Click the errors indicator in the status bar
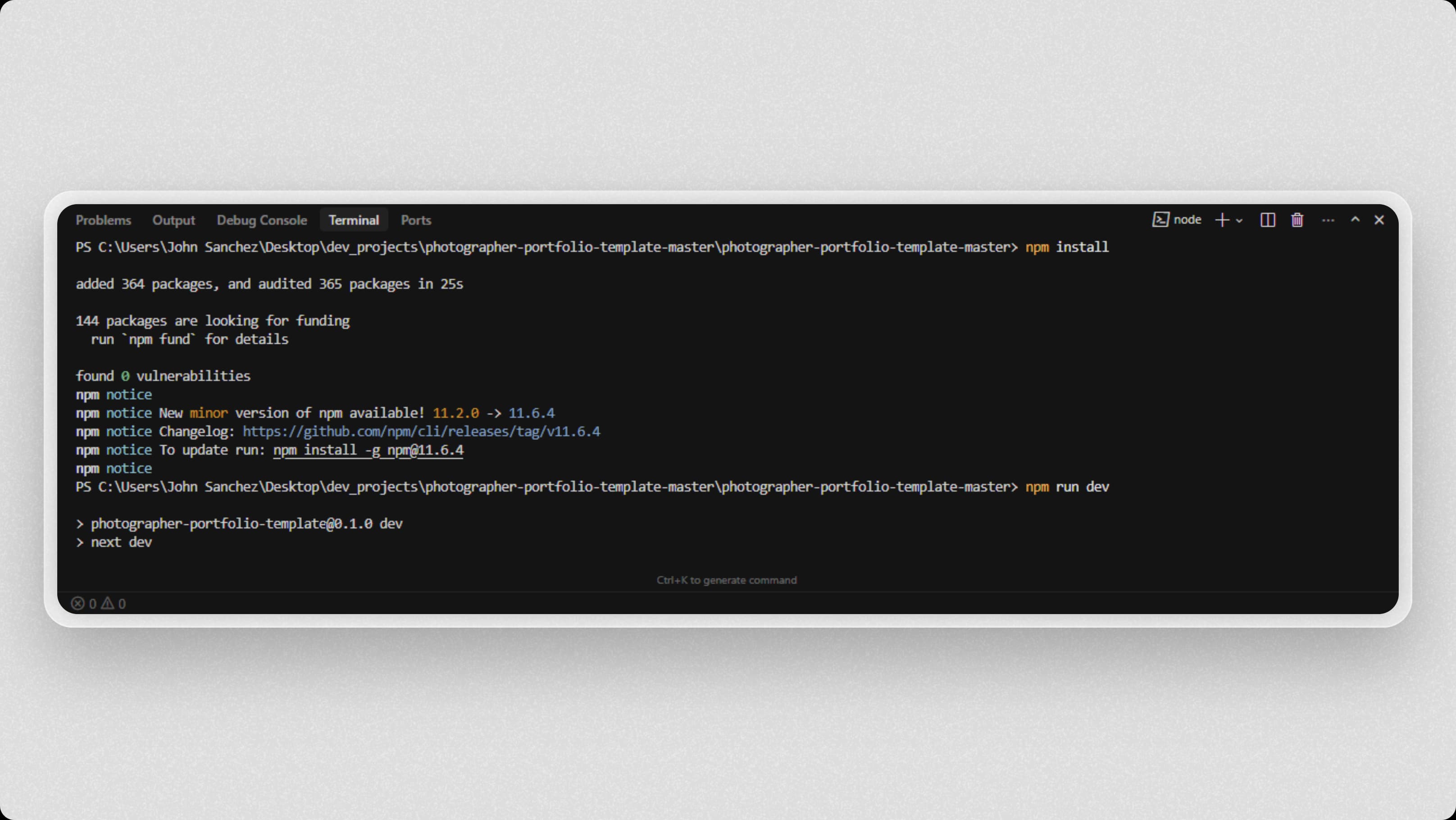Viewport: 1456px width, 820px height. point(84,603)
